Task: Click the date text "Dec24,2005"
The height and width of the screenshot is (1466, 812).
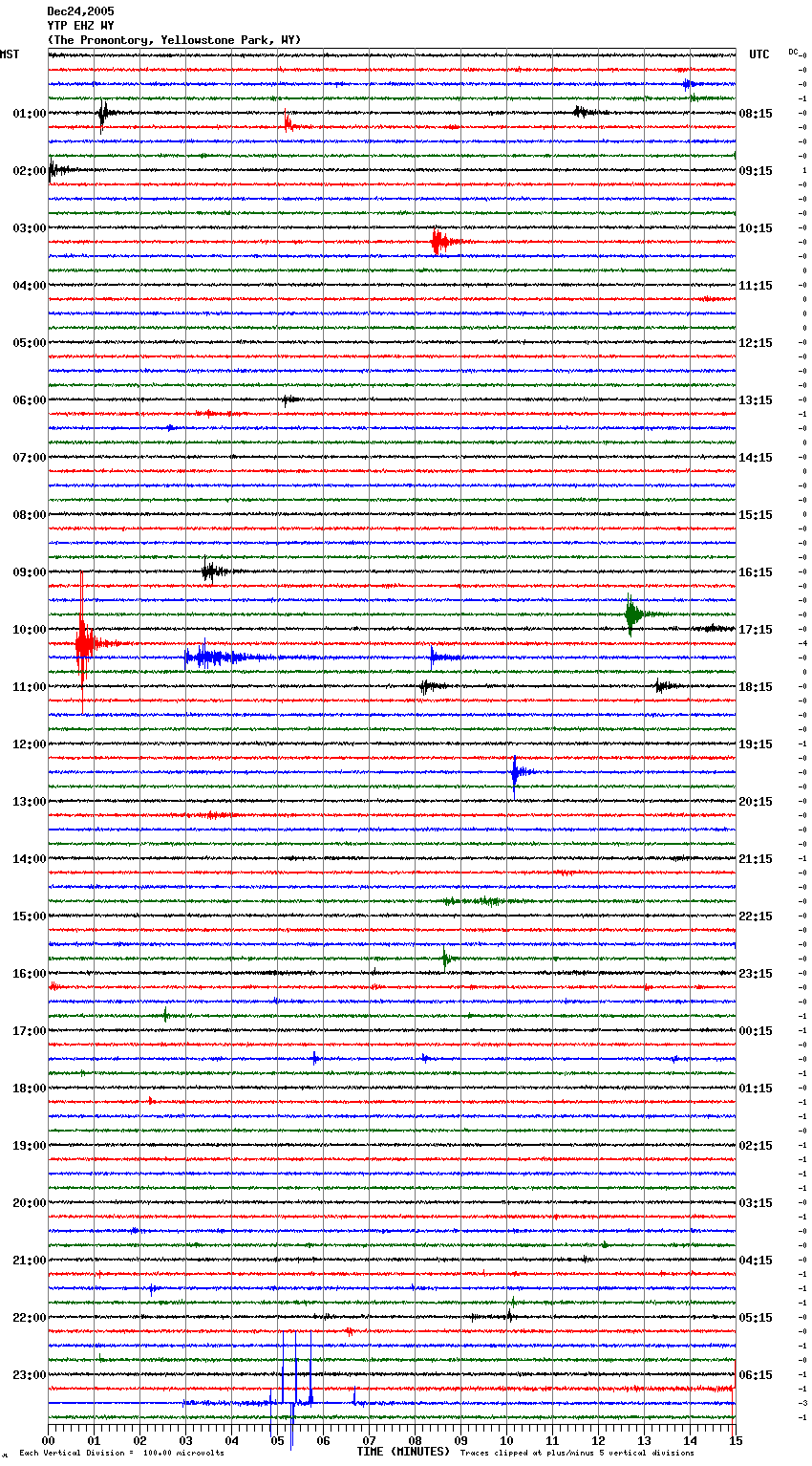Action: 80,11
